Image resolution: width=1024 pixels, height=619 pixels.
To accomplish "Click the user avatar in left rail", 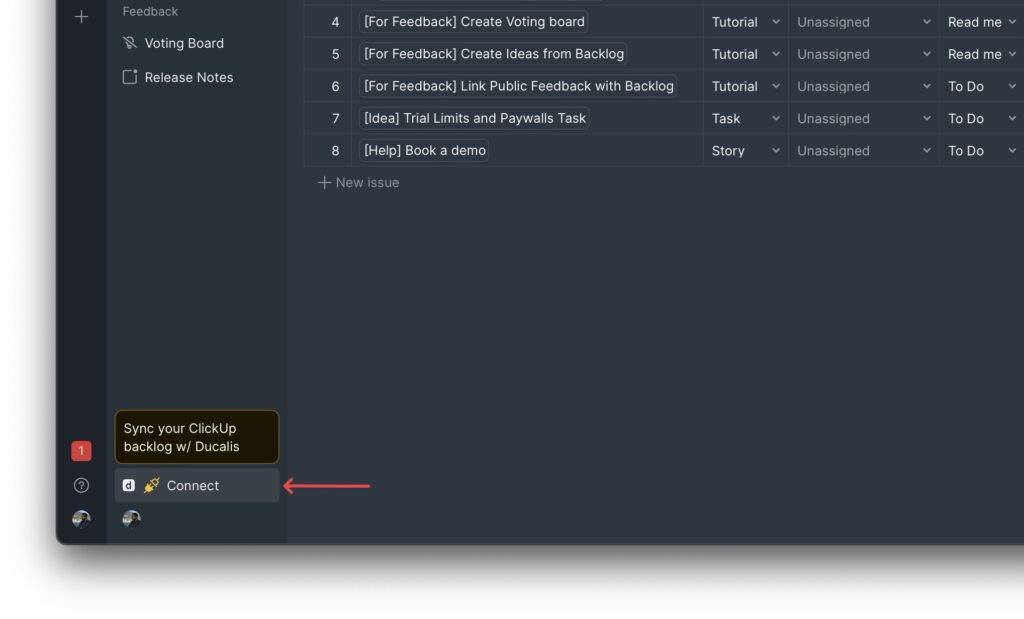I will tap(81, 519).
